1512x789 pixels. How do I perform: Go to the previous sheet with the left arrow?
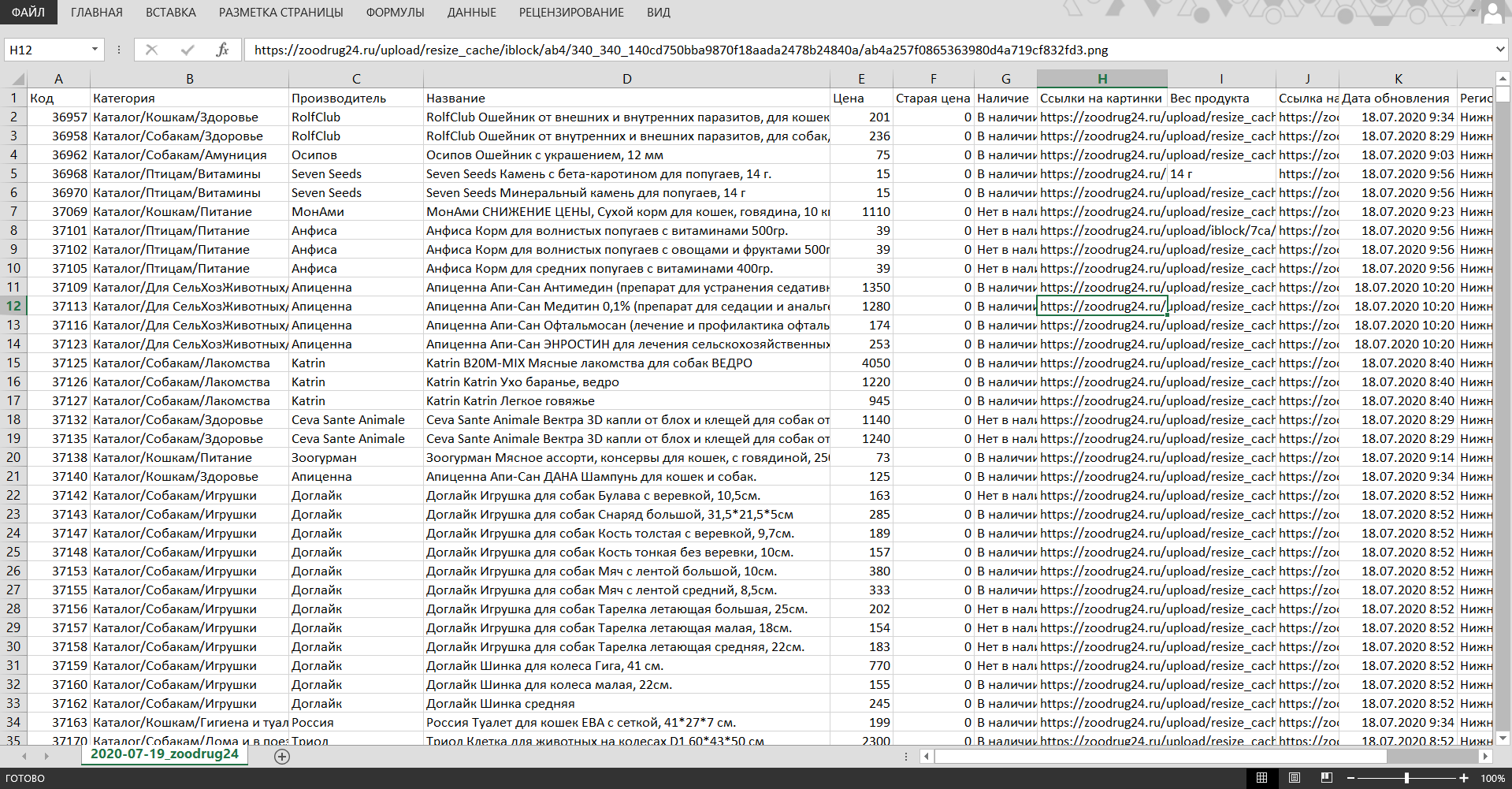[x=24, y=756]
